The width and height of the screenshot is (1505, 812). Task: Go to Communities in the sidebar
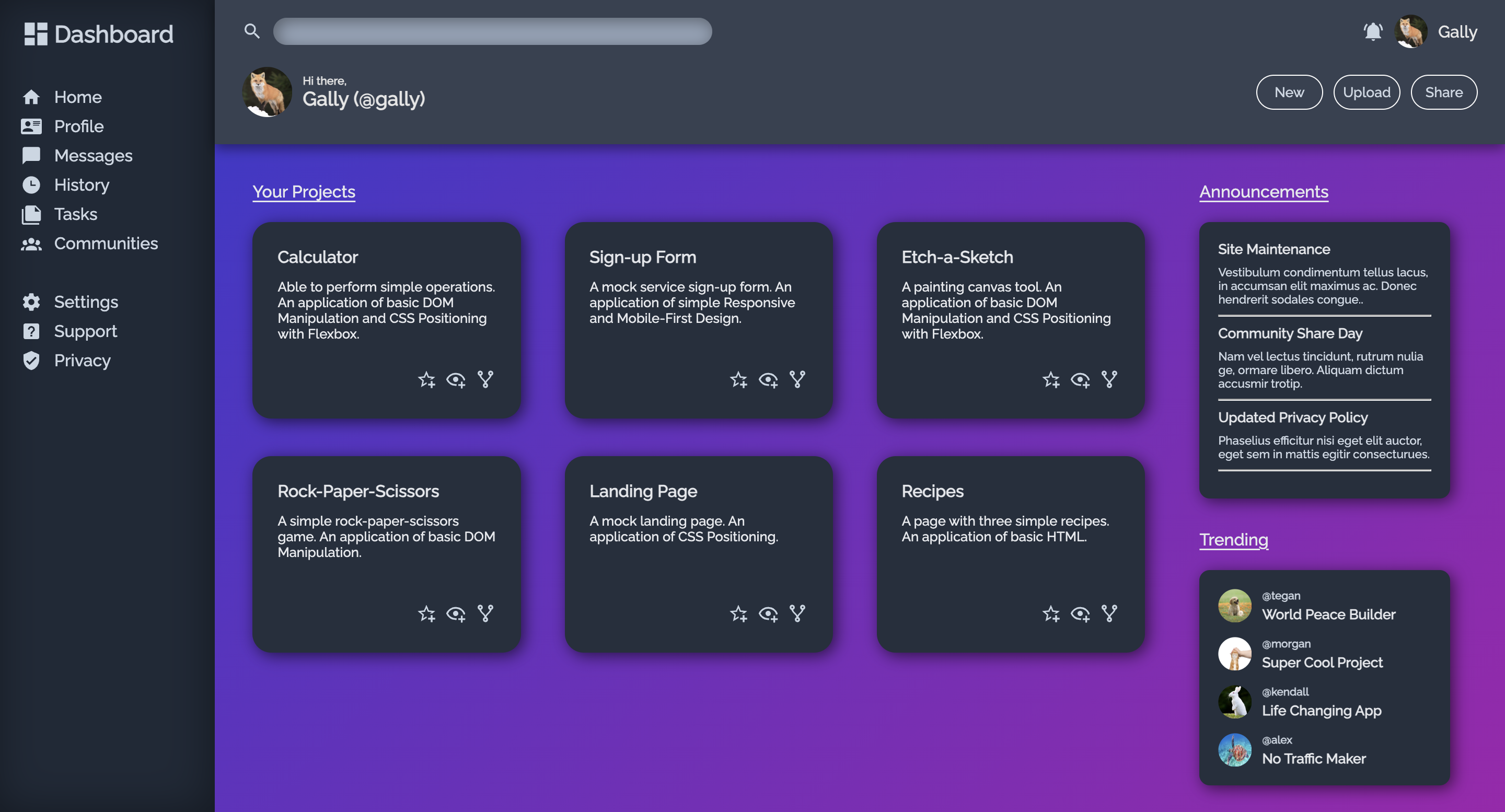(106, 243)
